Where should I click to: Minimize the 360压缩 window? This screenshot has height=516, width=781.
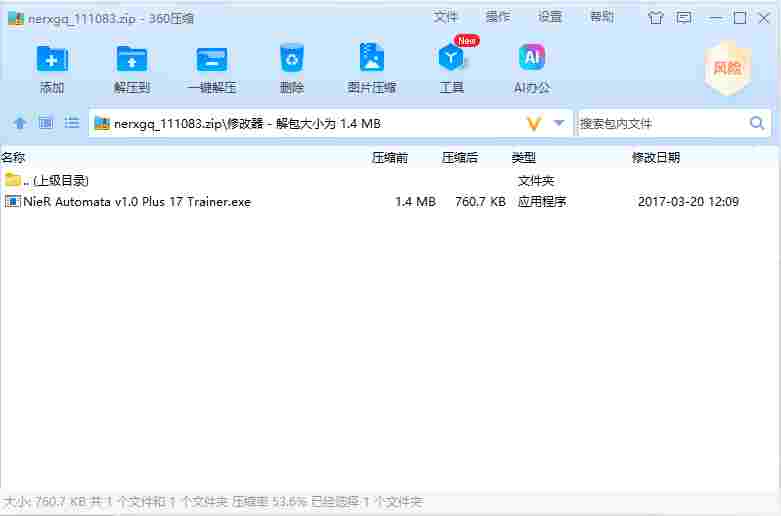(715, 18)
